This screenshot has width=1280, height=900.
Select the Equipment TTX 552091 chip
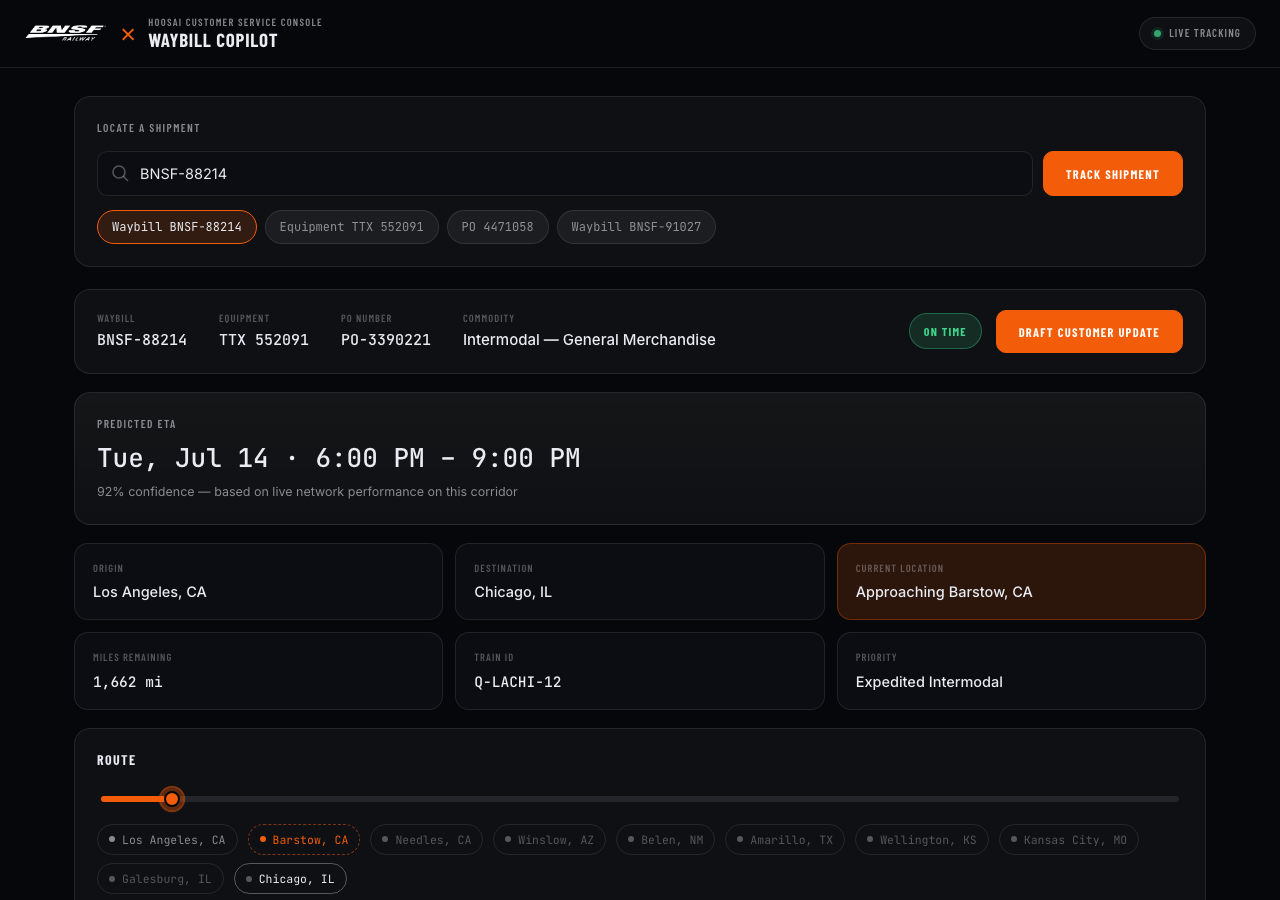pyautogui.click(x=351, y=227)
